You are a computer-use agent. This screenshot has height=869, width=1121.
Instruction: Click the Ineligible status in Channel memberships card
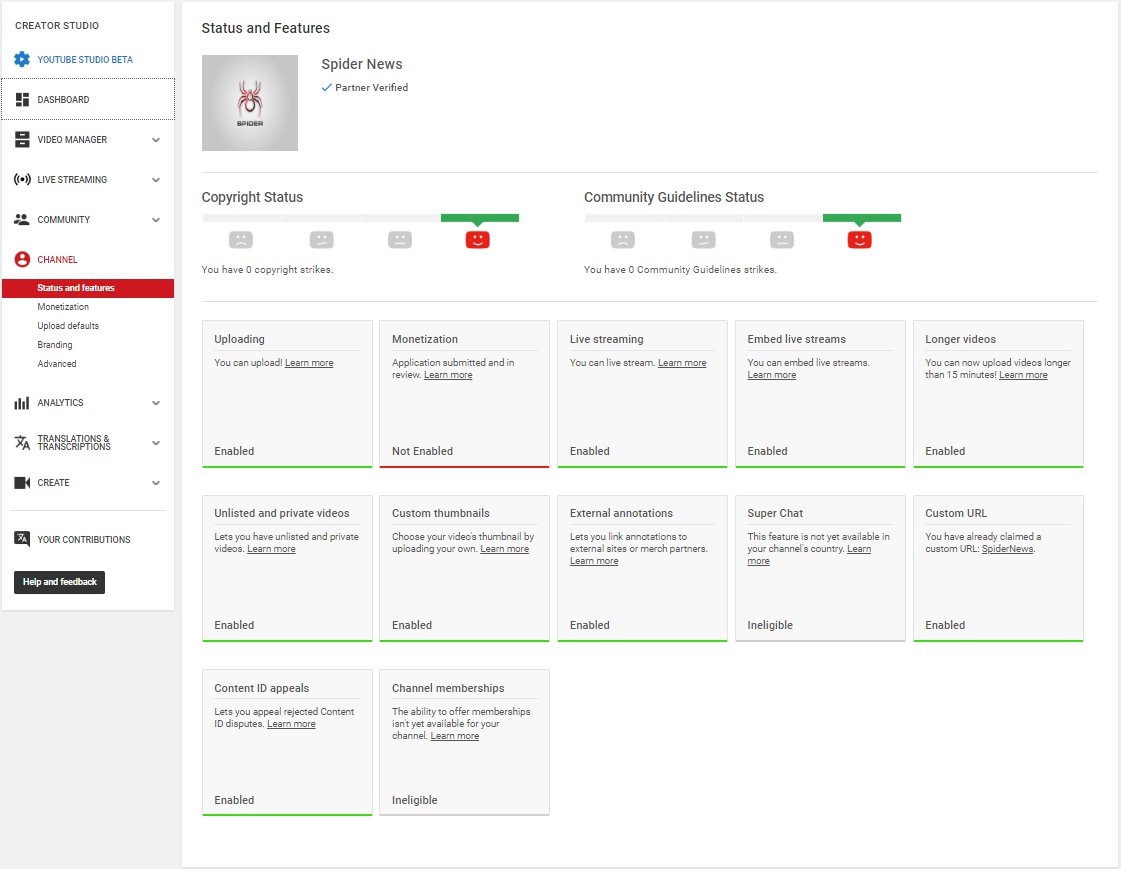(x=415, y=800)
